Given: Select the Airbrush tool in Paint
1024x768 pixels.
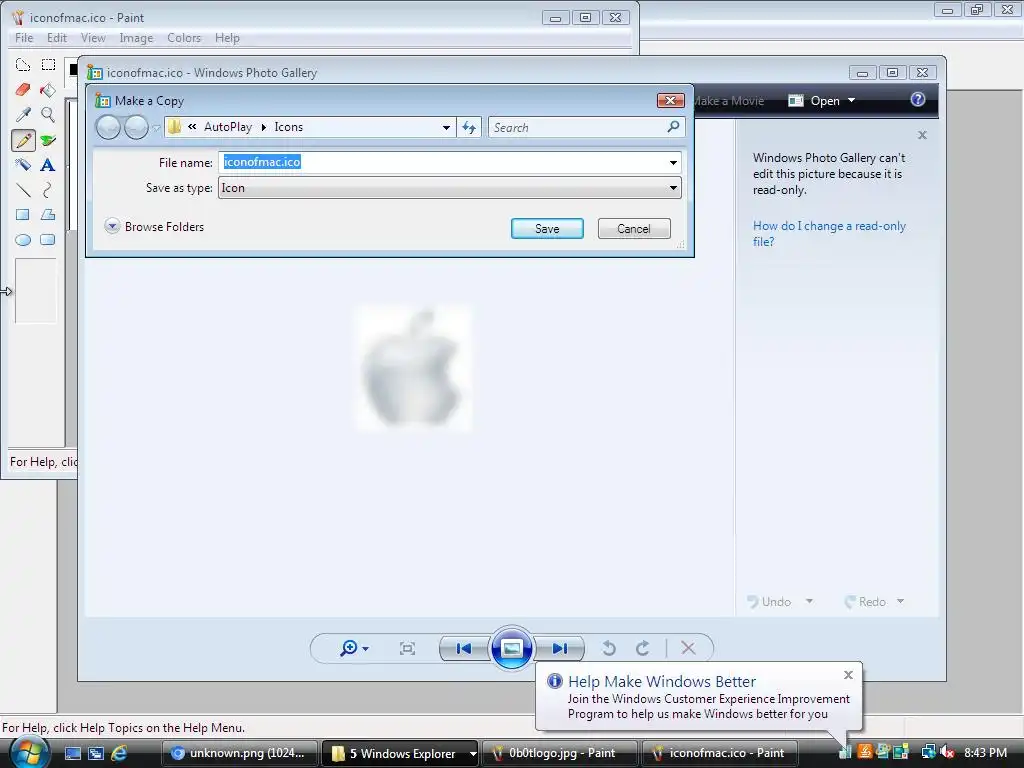Looking at the screenshot, I should pyautogui.click(x=23, y=165).
